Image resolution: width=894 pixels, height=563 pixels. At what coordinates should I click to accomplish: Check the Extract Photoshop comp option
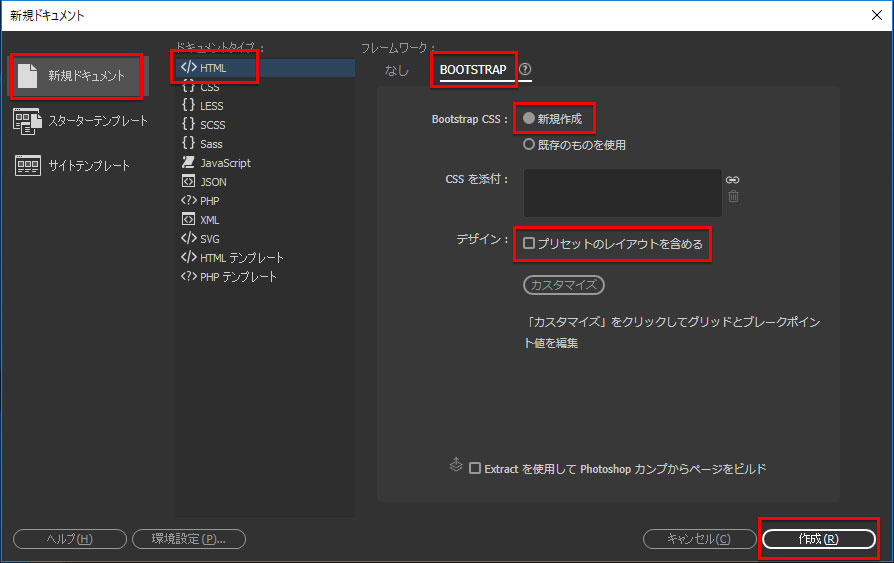point(475,468)
